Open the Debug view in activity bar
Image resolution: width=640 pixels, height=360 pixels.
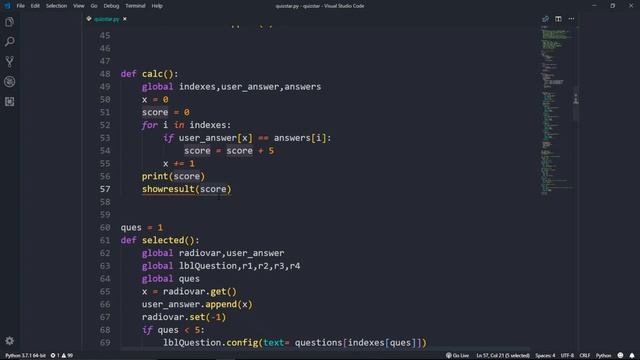click(x=9, y=82)
